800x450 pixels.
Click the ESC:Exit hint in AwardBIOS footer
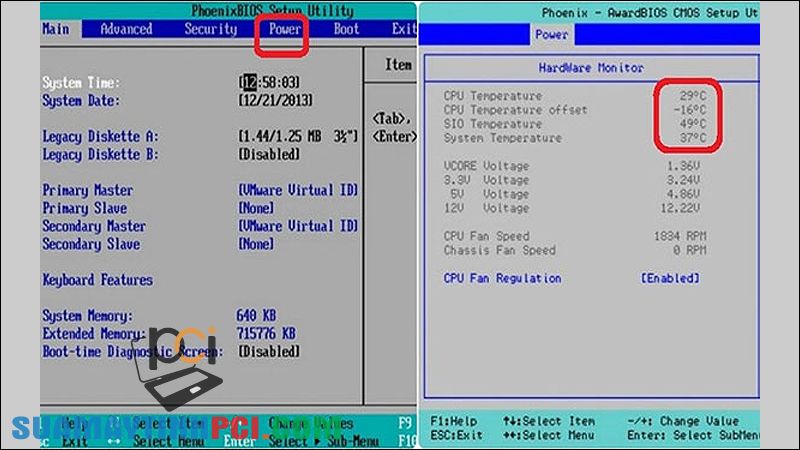click(x=456, y=435)
